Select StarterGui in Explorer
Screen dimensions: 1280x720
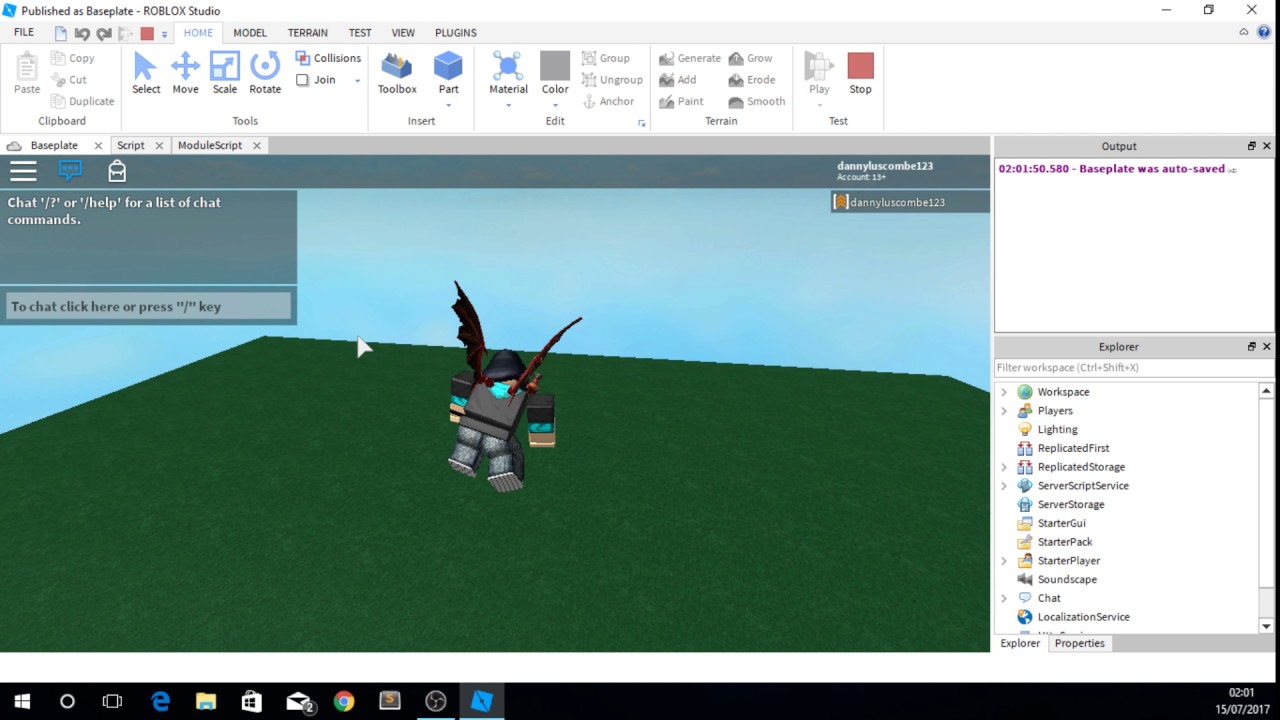tap(1061, 524)
